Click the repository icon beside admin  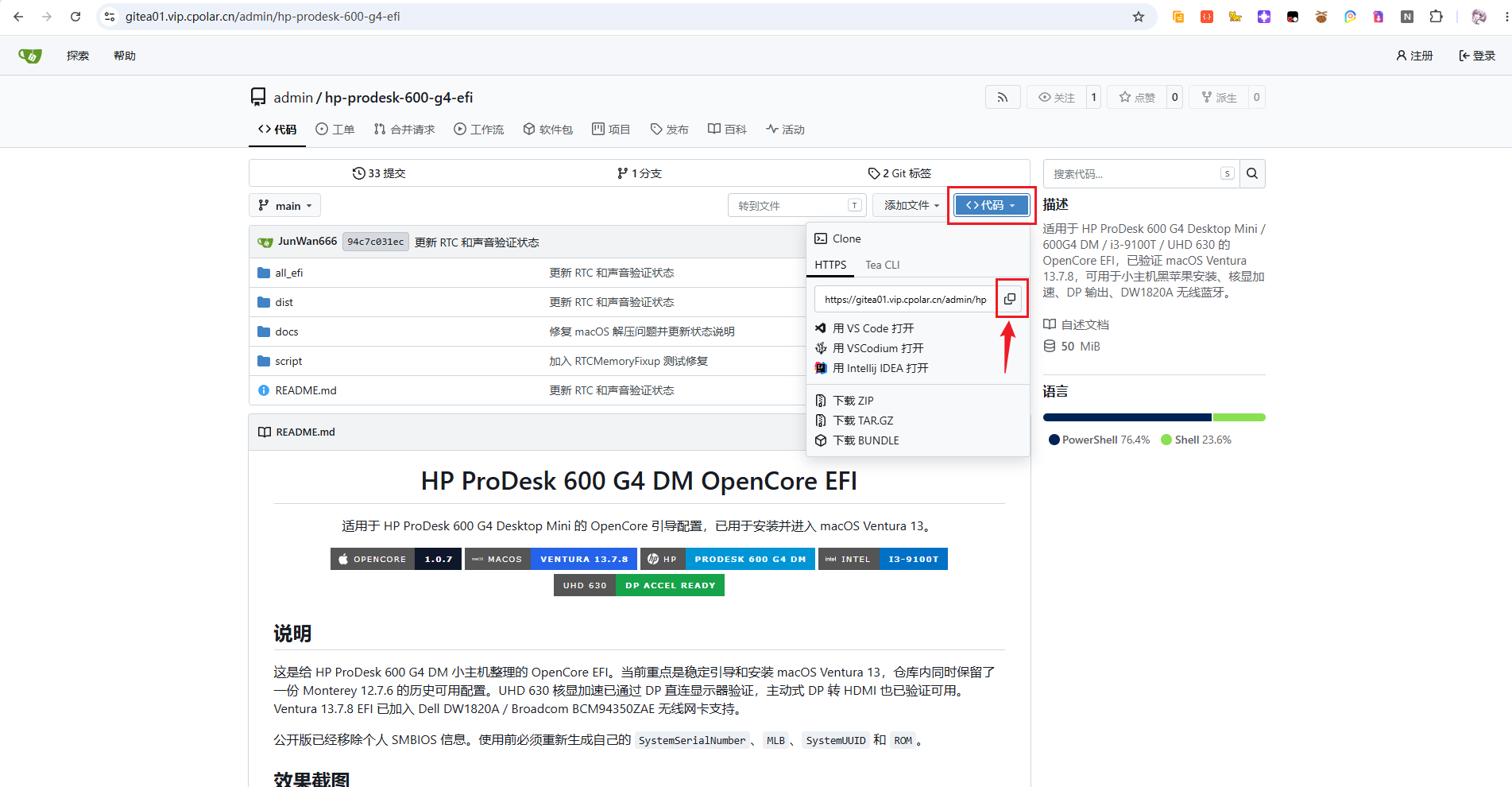pyautogui.click(x=258, y=97)
